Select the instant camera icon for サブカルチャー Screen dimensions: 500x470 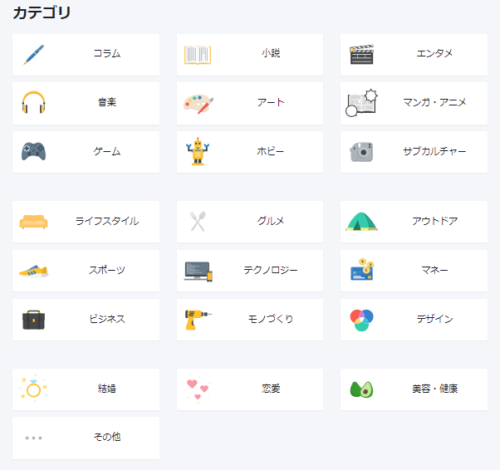[362, 152]
